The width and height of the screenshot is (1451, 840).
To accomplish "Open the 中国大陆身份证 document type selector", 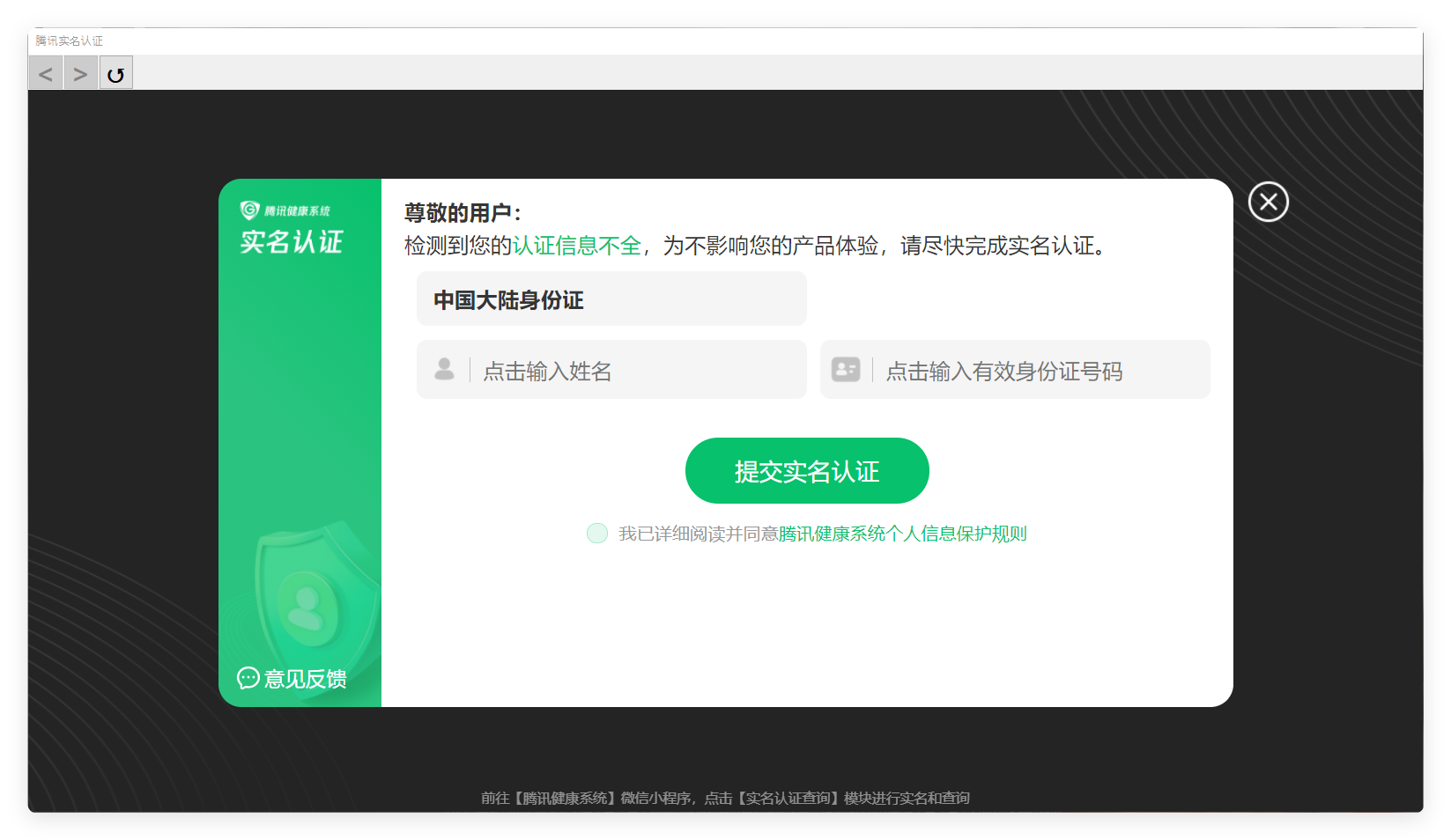I will tap(611, 299).
